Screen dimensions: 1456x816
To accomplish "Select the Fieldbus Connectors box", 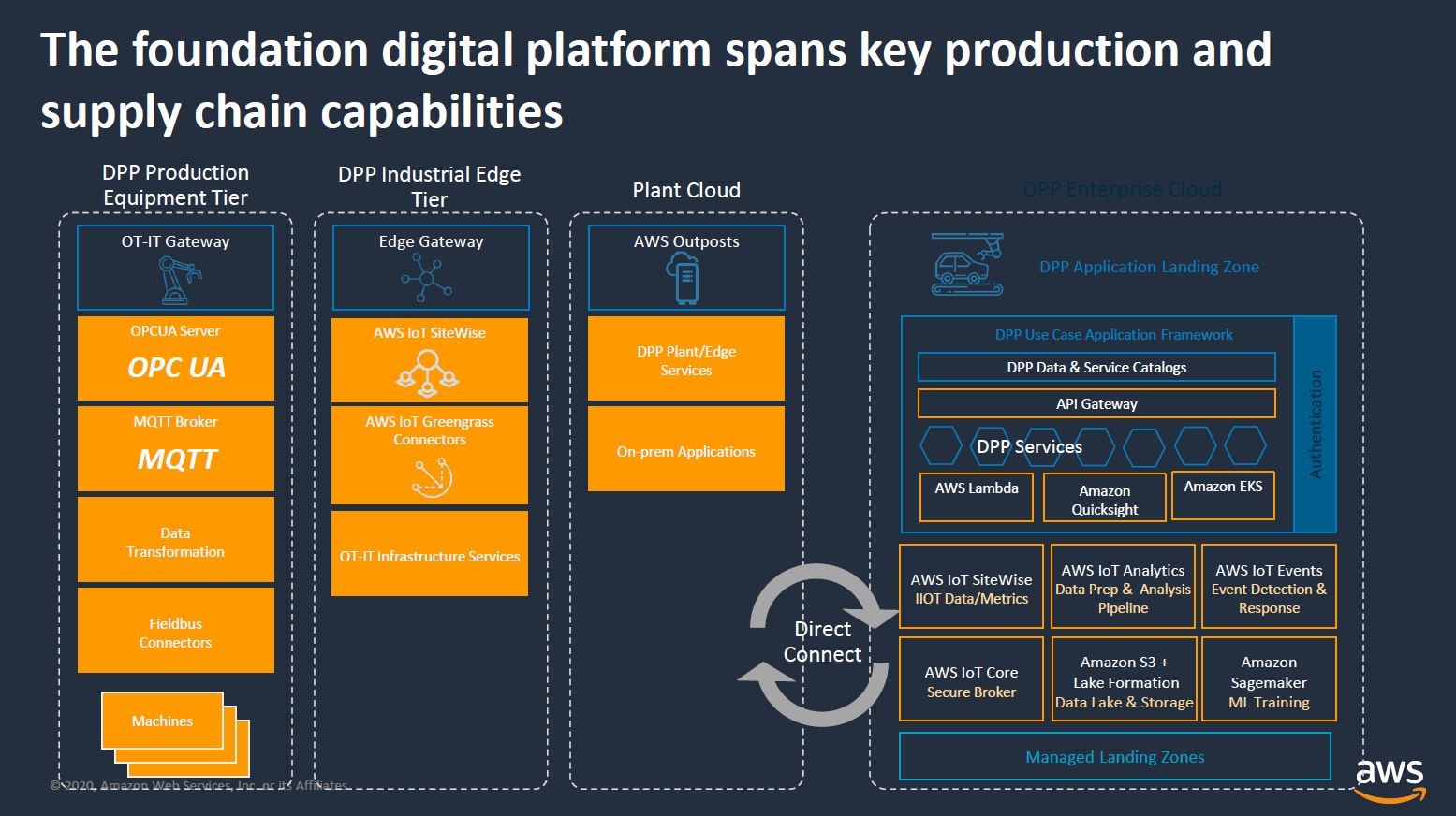I will tap(176, 630).
